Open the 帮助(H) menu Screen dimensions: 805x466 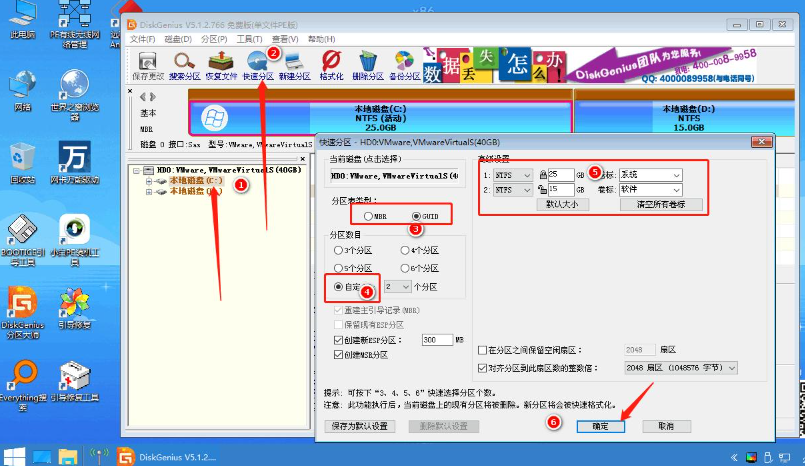tap(321, 39)
